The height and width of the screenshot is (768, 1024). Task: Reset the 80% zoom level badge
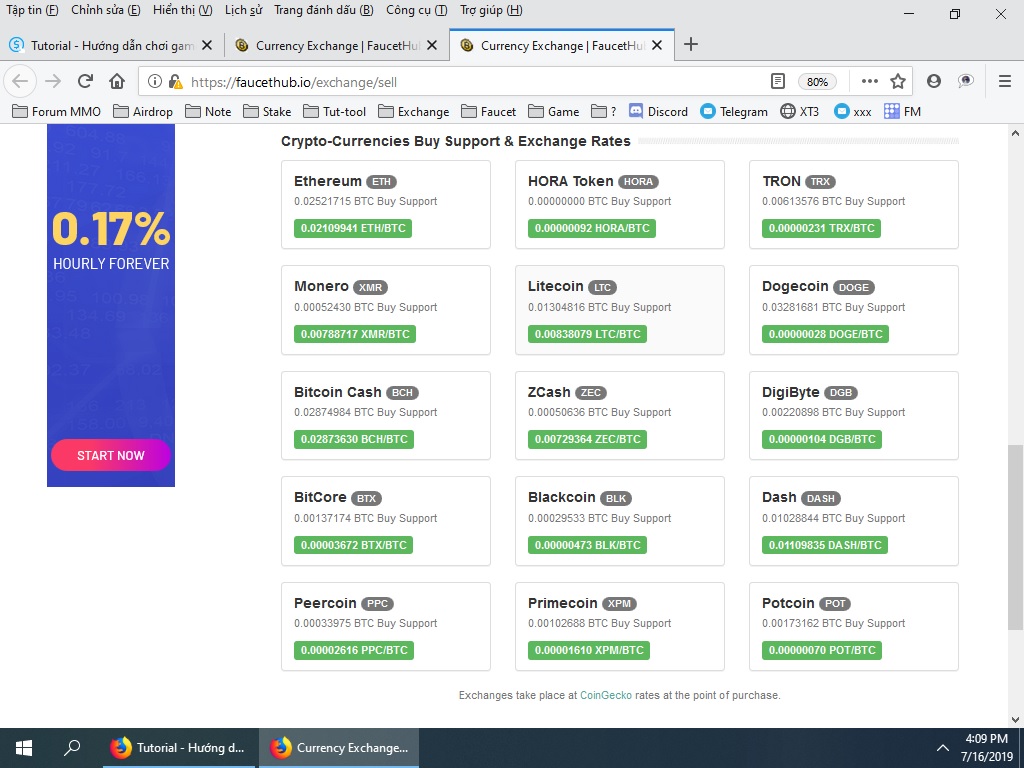tap(817, 82)
